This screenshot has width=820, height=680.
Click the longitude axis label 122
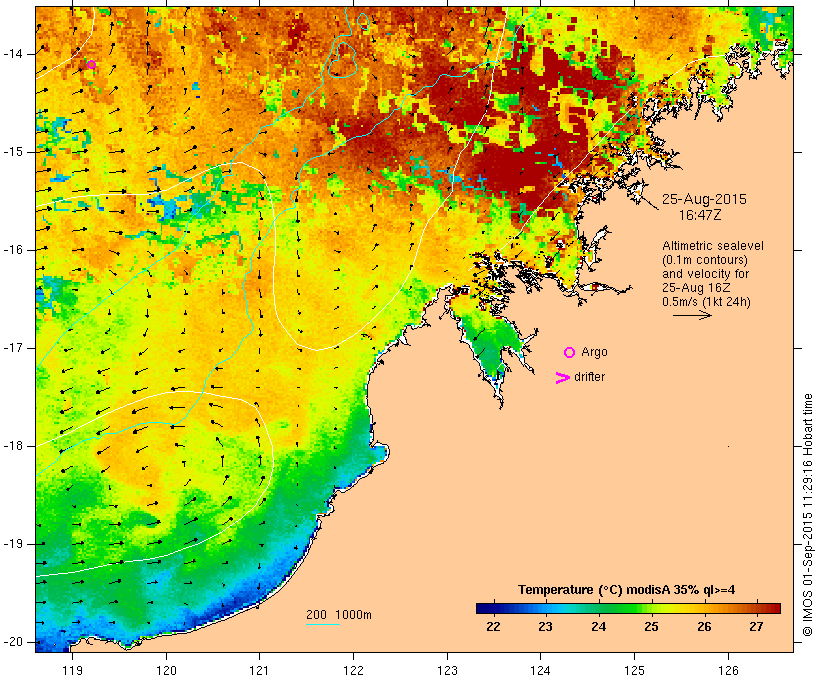[x=354, y=670]
